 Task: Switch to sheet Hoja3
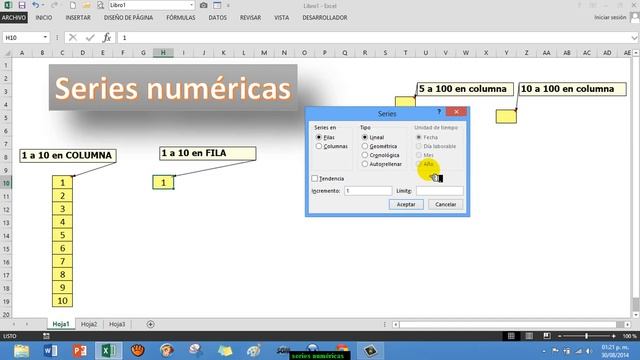pos(117,324)
